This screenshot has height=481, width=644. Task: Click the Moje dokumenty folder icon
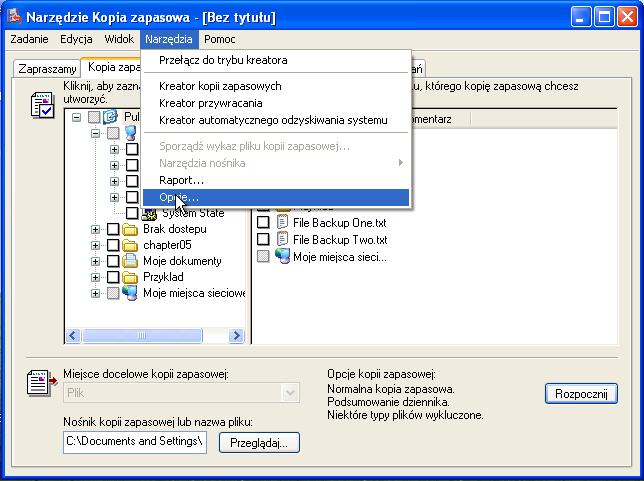point(130,261)
